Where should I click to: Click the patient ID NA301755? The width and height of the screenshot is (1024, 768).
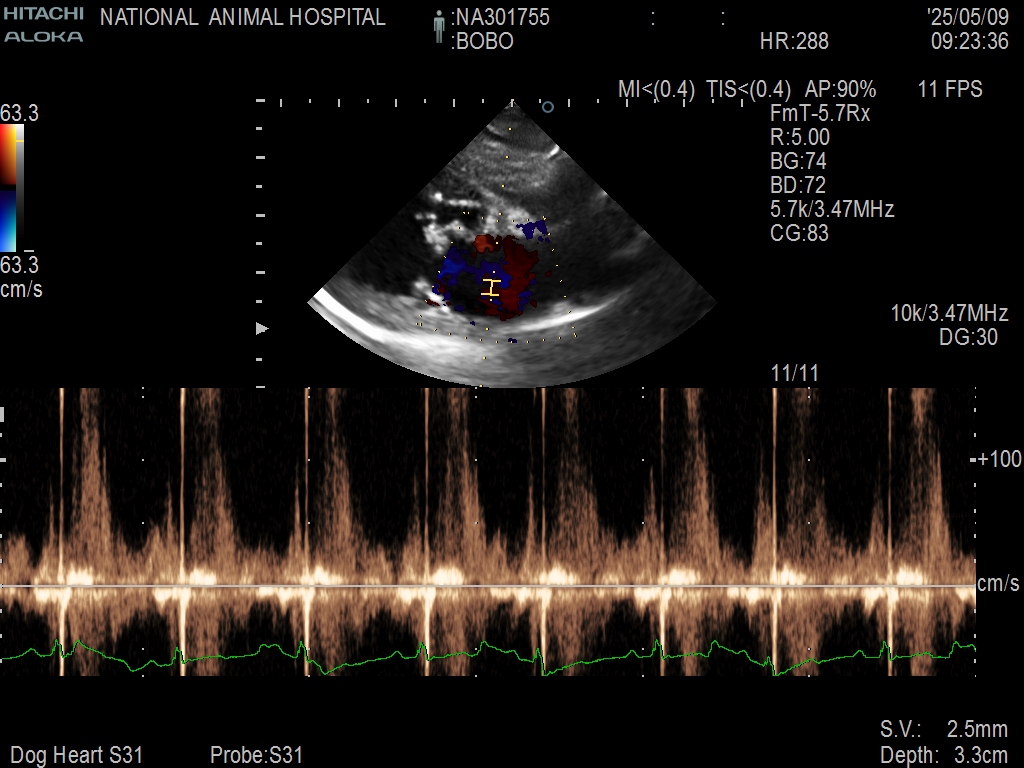tap(501, 17)
